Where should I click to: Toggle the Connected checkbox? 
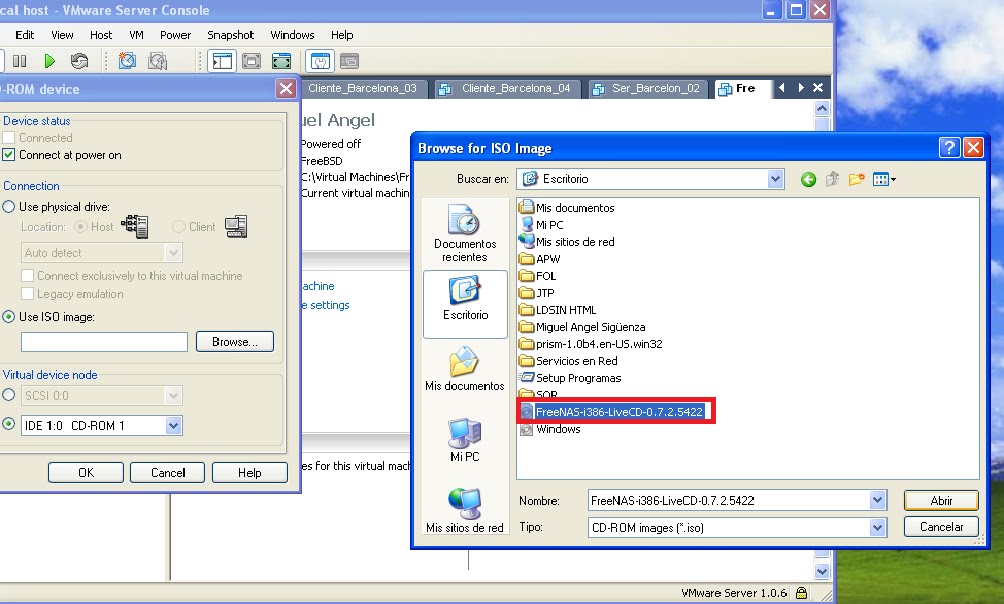tap(8, 138)
